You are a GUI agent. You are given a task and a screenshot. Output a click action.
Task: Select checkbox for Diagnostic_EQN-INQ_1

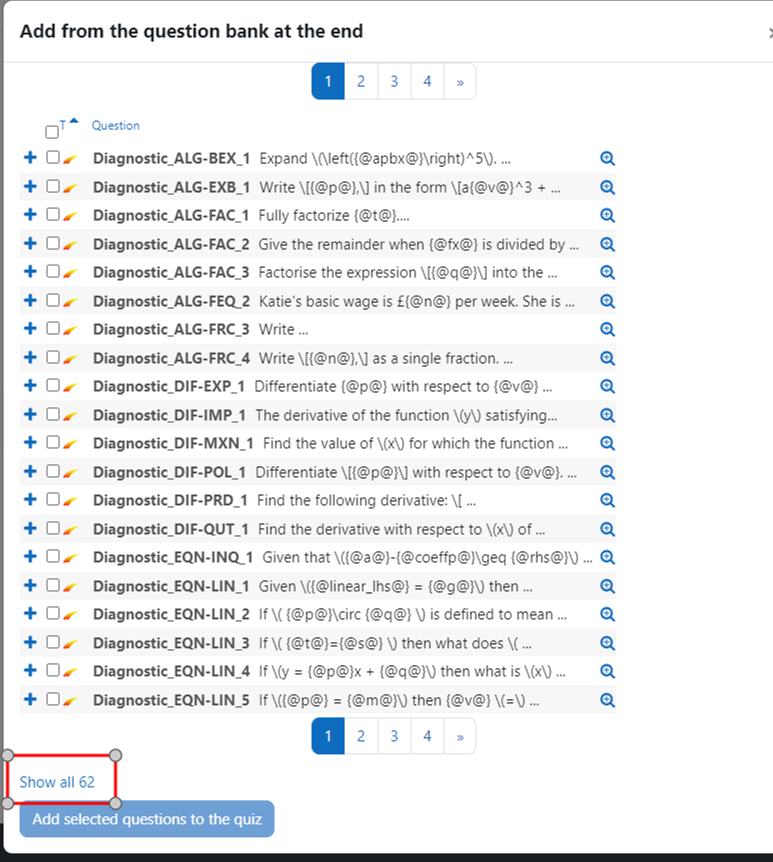coord(53,556)
